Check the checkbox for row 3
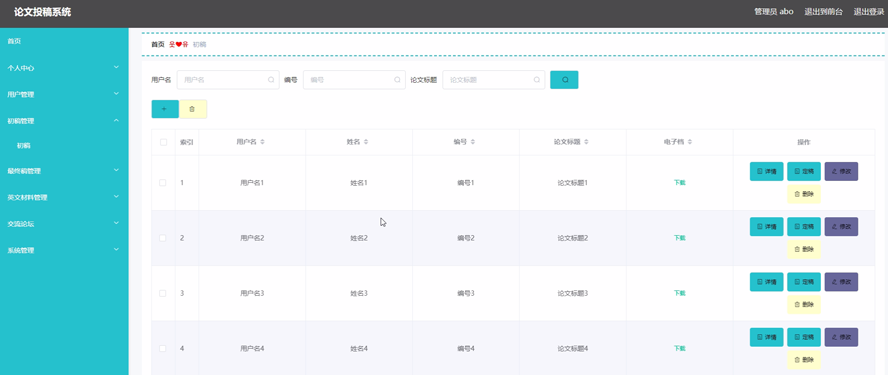The image size is (888, 375). (x=163, y=293)
